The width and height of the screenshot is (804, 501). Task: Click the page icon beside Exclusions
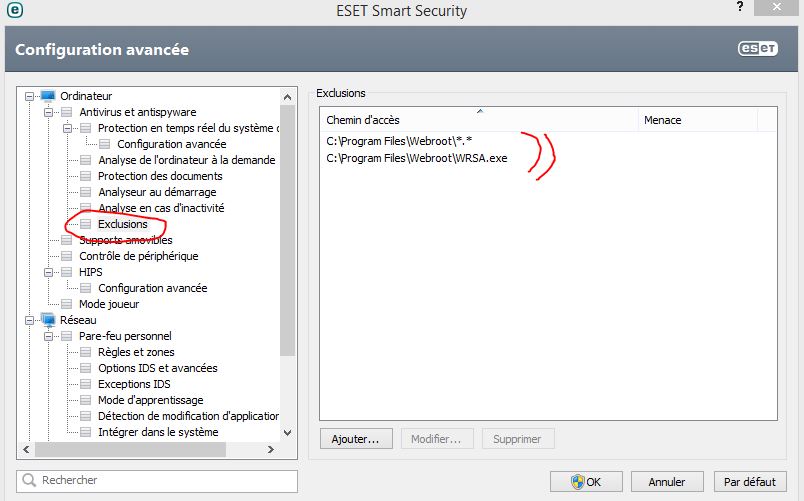pyautogui.click(x=86, y=224)
